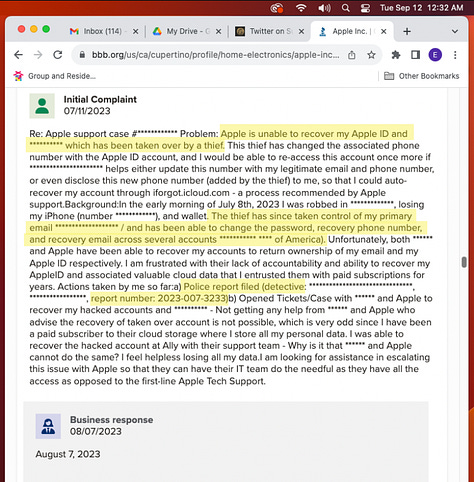
Task: Switch to the Gmail Inbox (114) tab
Action: pos(104,31)
